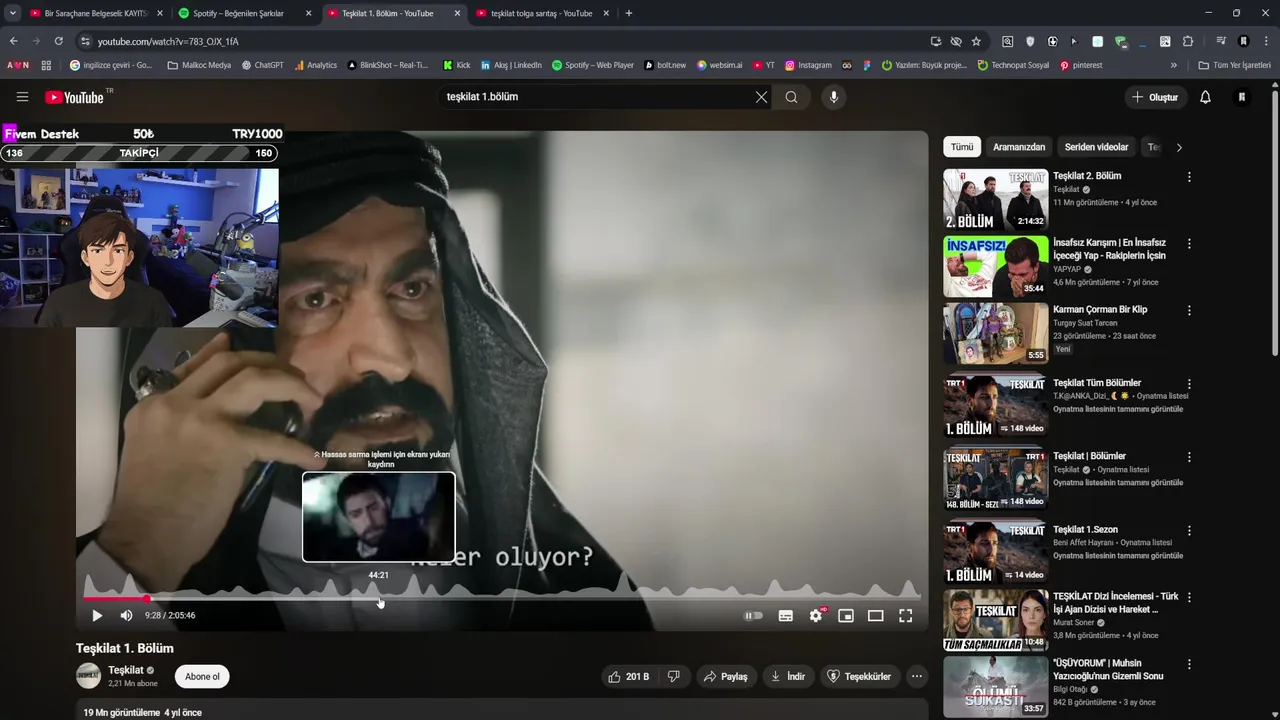Mute the video volume speaker icon
This screenshot has width=1280, height=720.
(x=126, y=616)
